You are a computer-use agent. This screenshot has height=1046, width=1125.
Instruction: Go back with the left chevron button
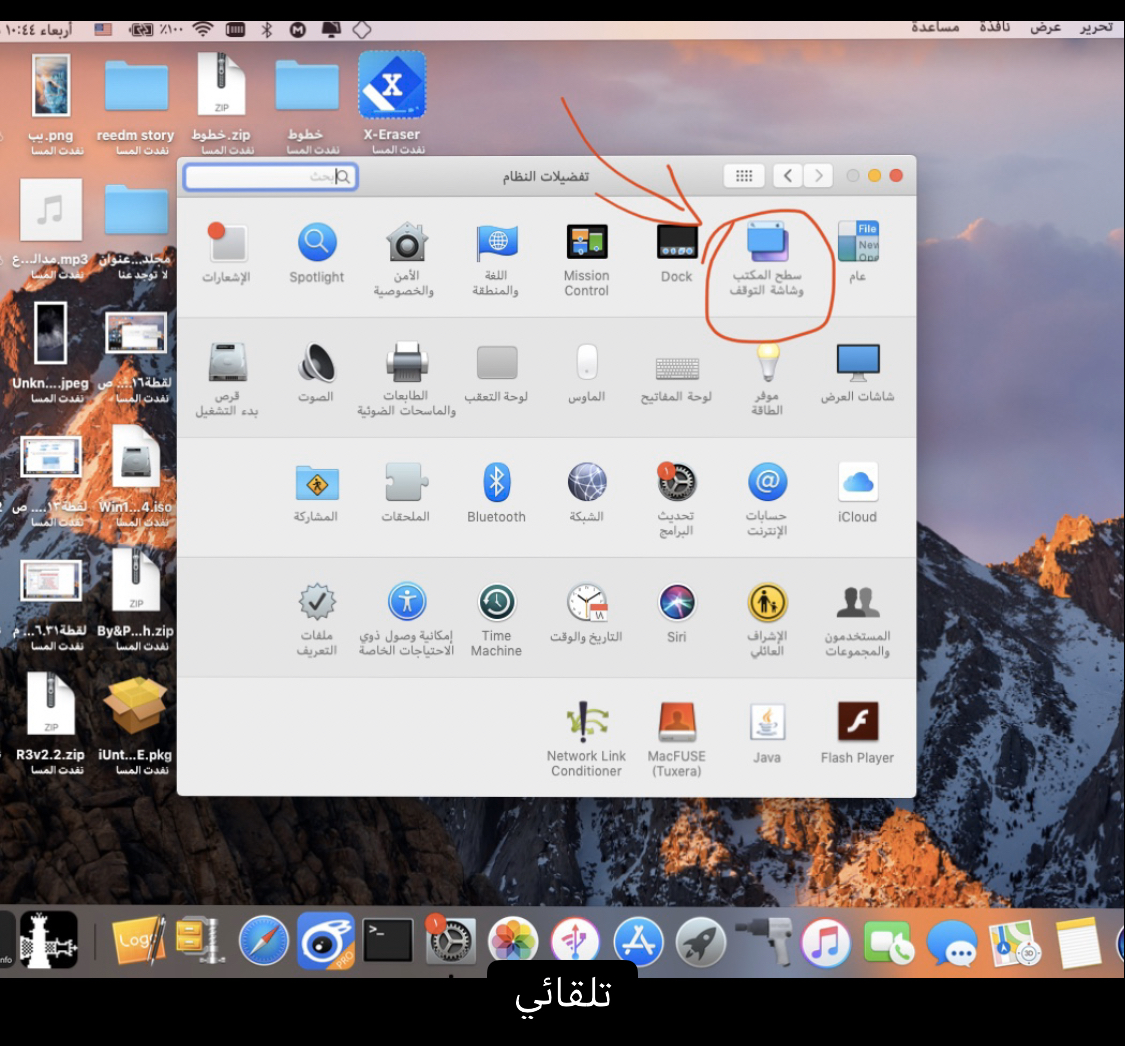(x=787, y=176)
